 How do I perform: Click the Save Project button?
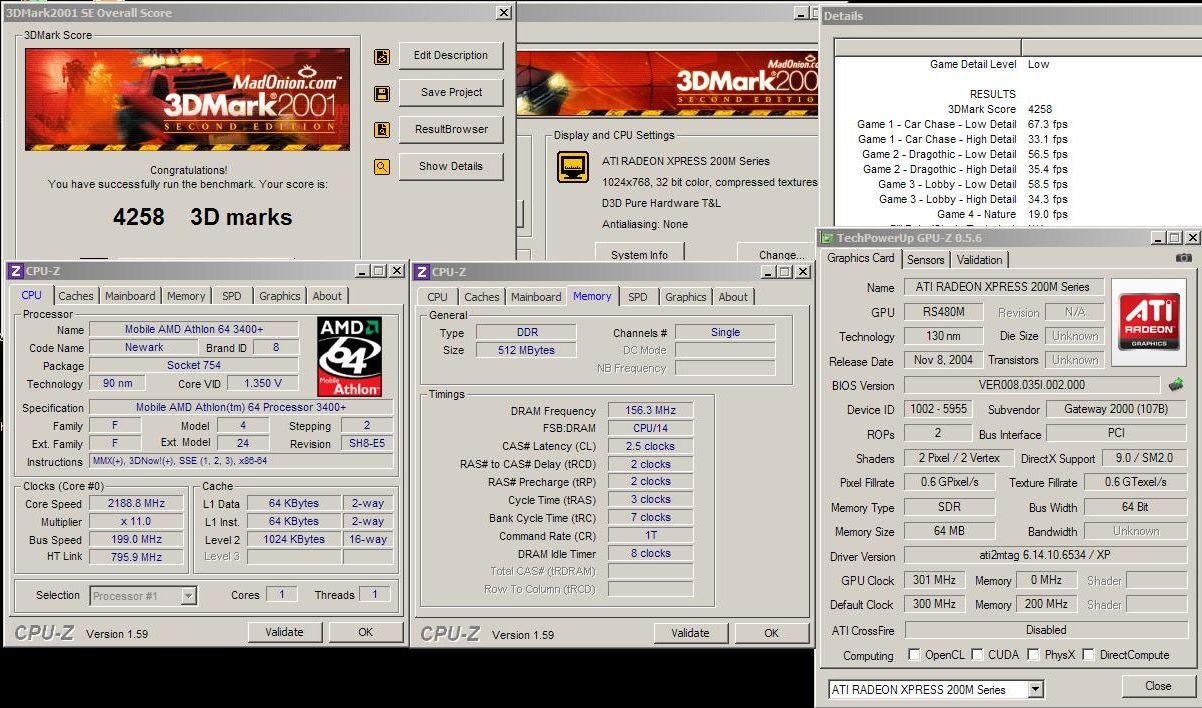click(451, 93)
